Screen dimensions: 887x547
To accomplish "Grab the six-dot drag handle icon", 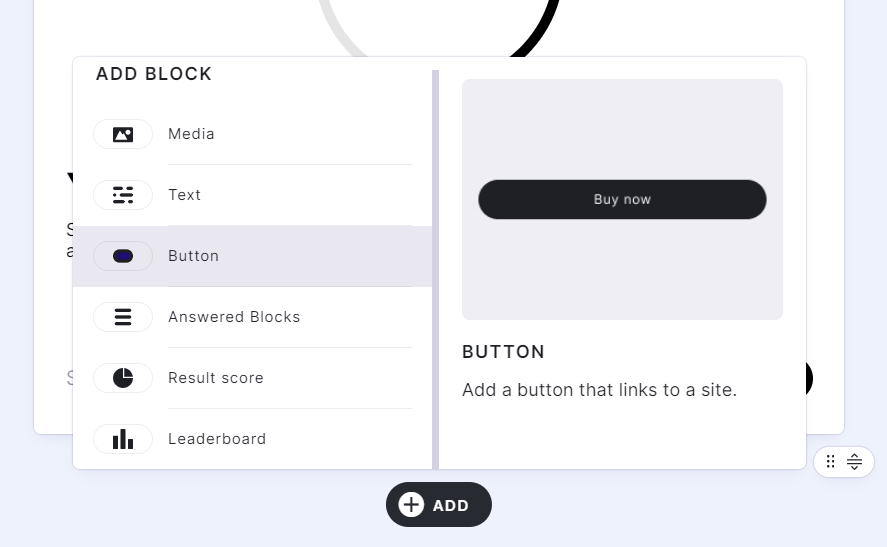I will tap(831, 462).
